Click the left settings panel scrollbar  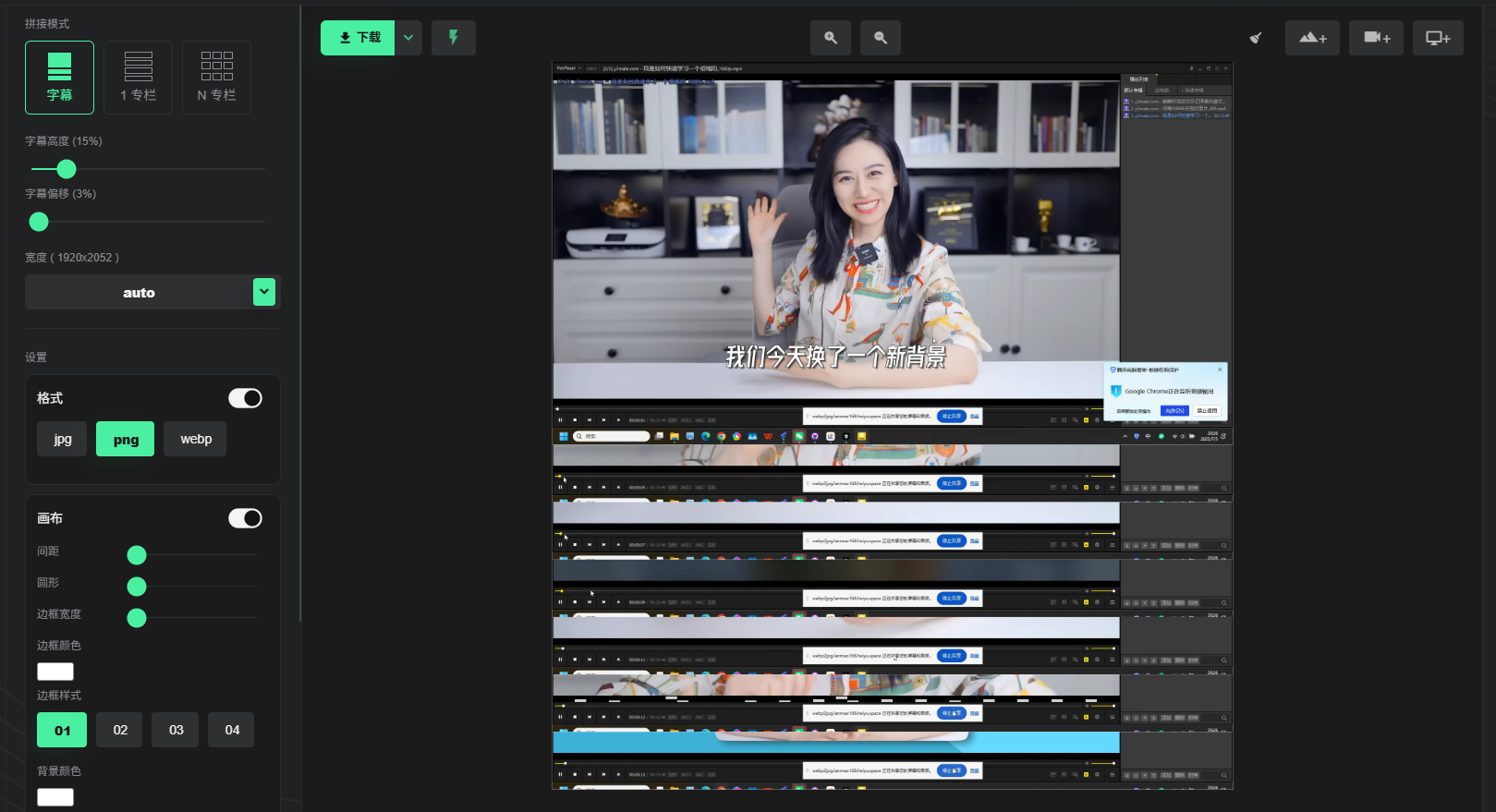pyautogui.click(x=300, y=314)
